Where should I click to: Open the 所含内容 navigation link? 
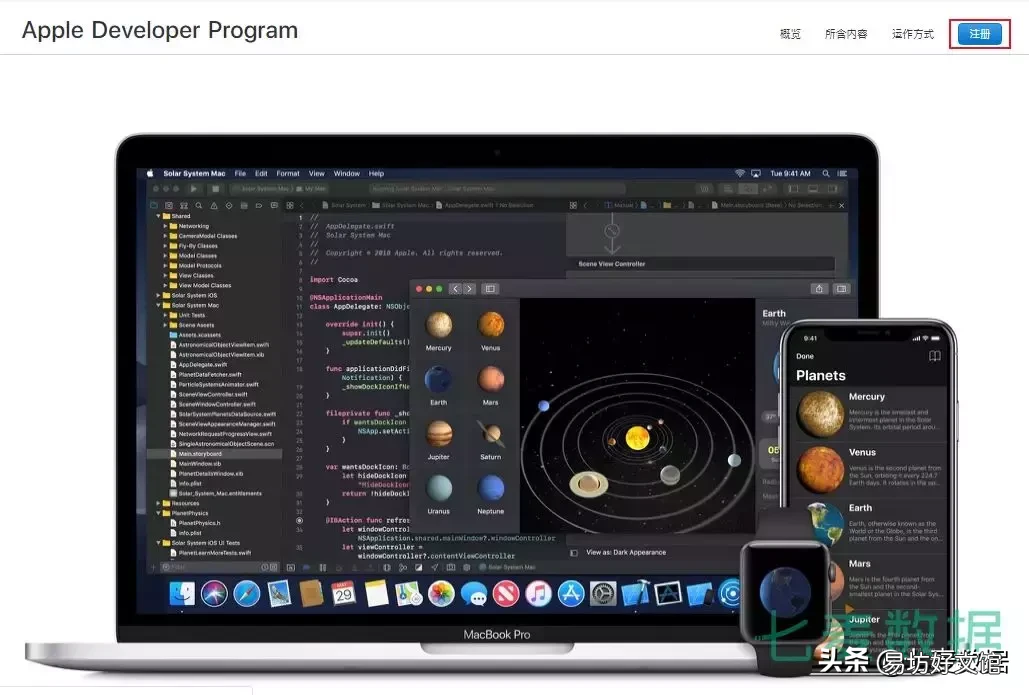846,34
